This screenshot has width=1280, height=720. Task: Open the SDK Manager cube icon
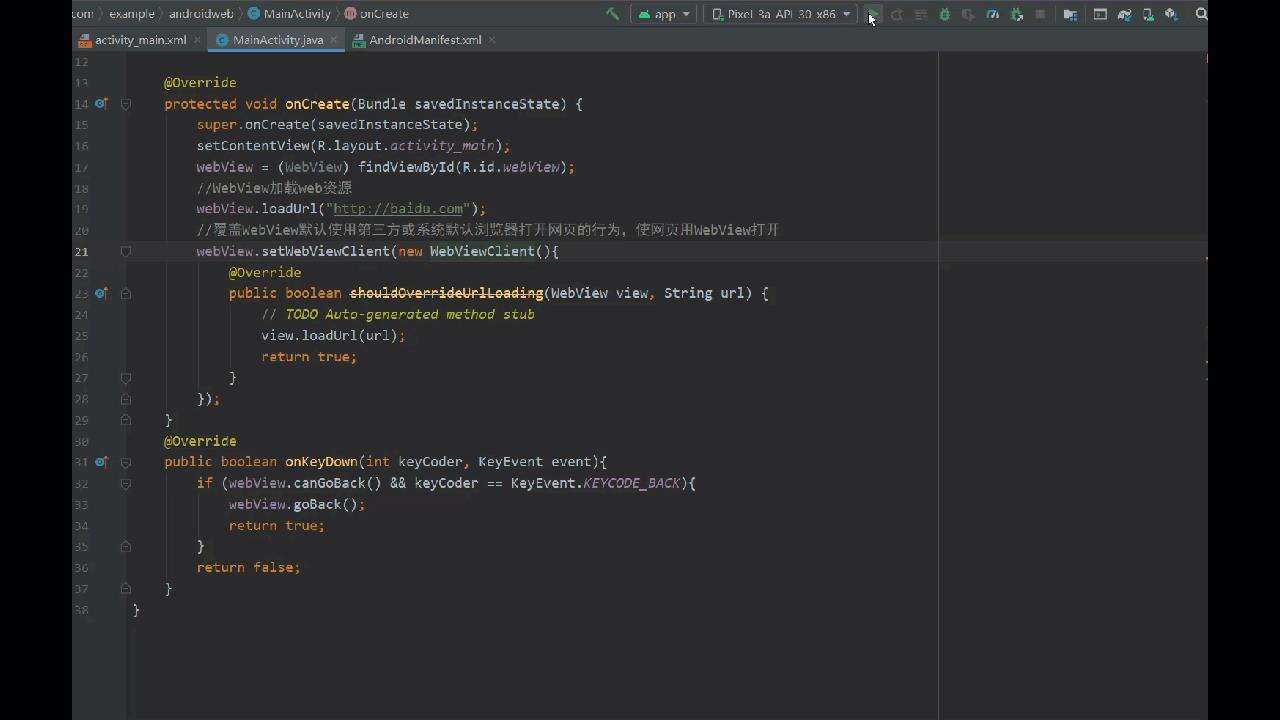pyautogui.click(x=1171, y=14)
